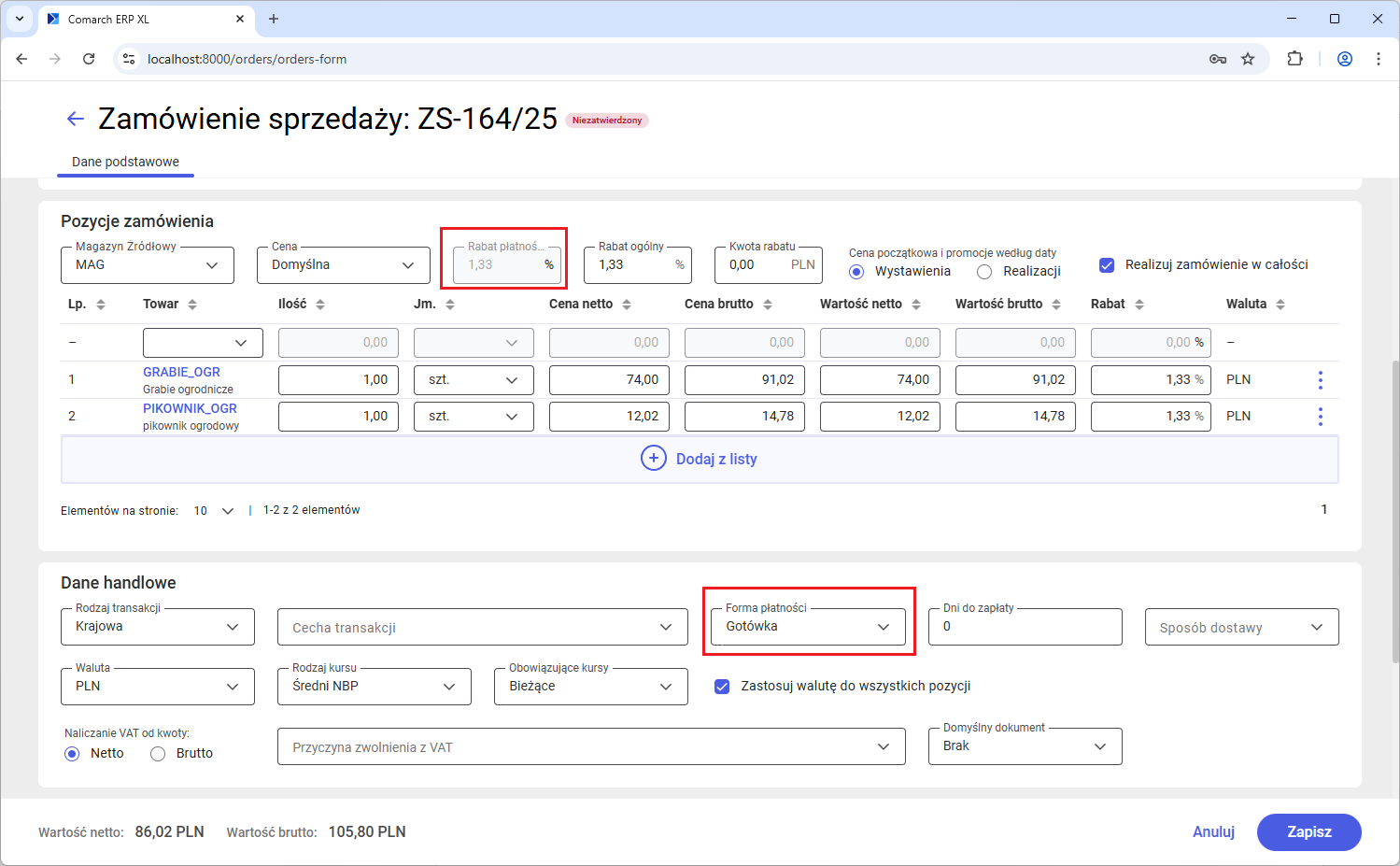The width and height of the screenshot is (1400, 866).
Task: Choose Brutto for VAT calculation
Action: tap(158, 754)
